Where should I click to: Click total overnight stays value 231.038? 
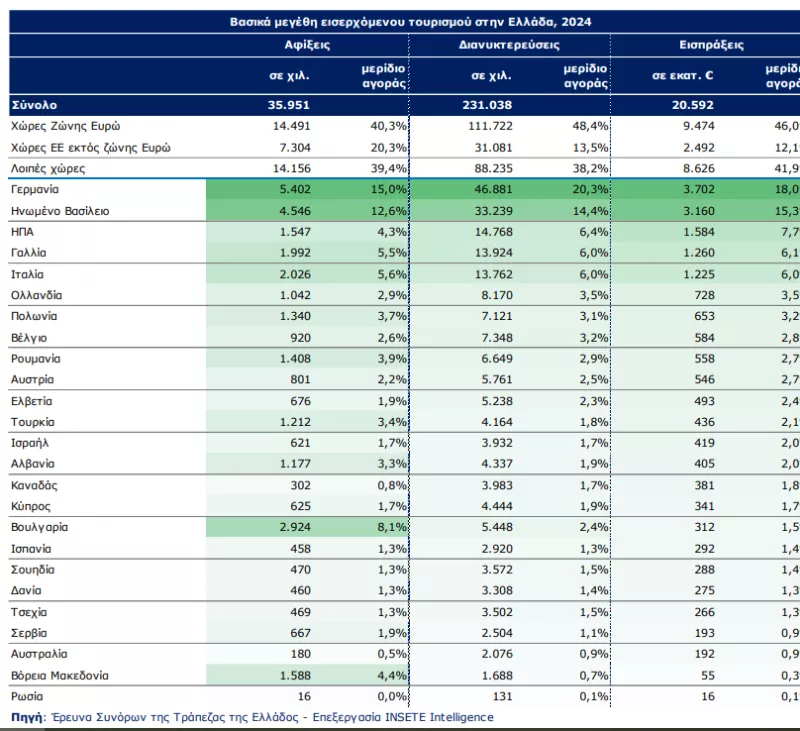(491, 104)
